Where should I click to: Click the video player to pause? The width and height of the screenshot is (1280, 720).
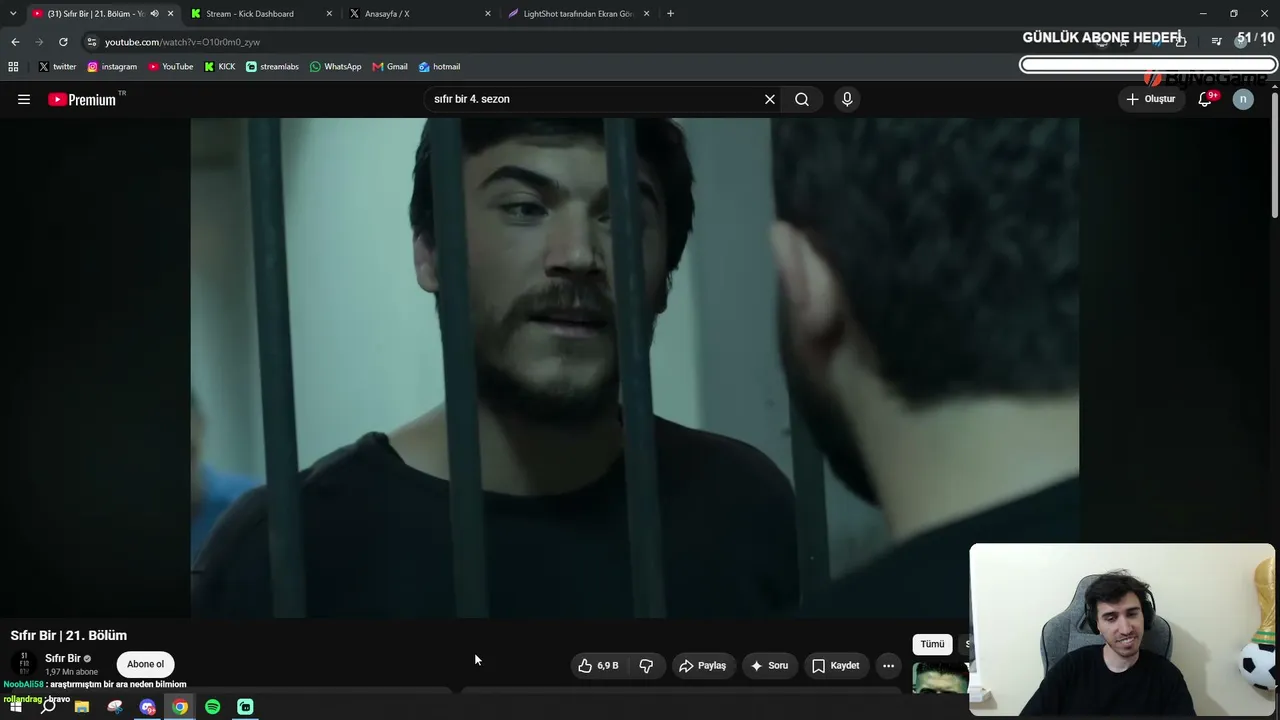click(x=635, y=368)
